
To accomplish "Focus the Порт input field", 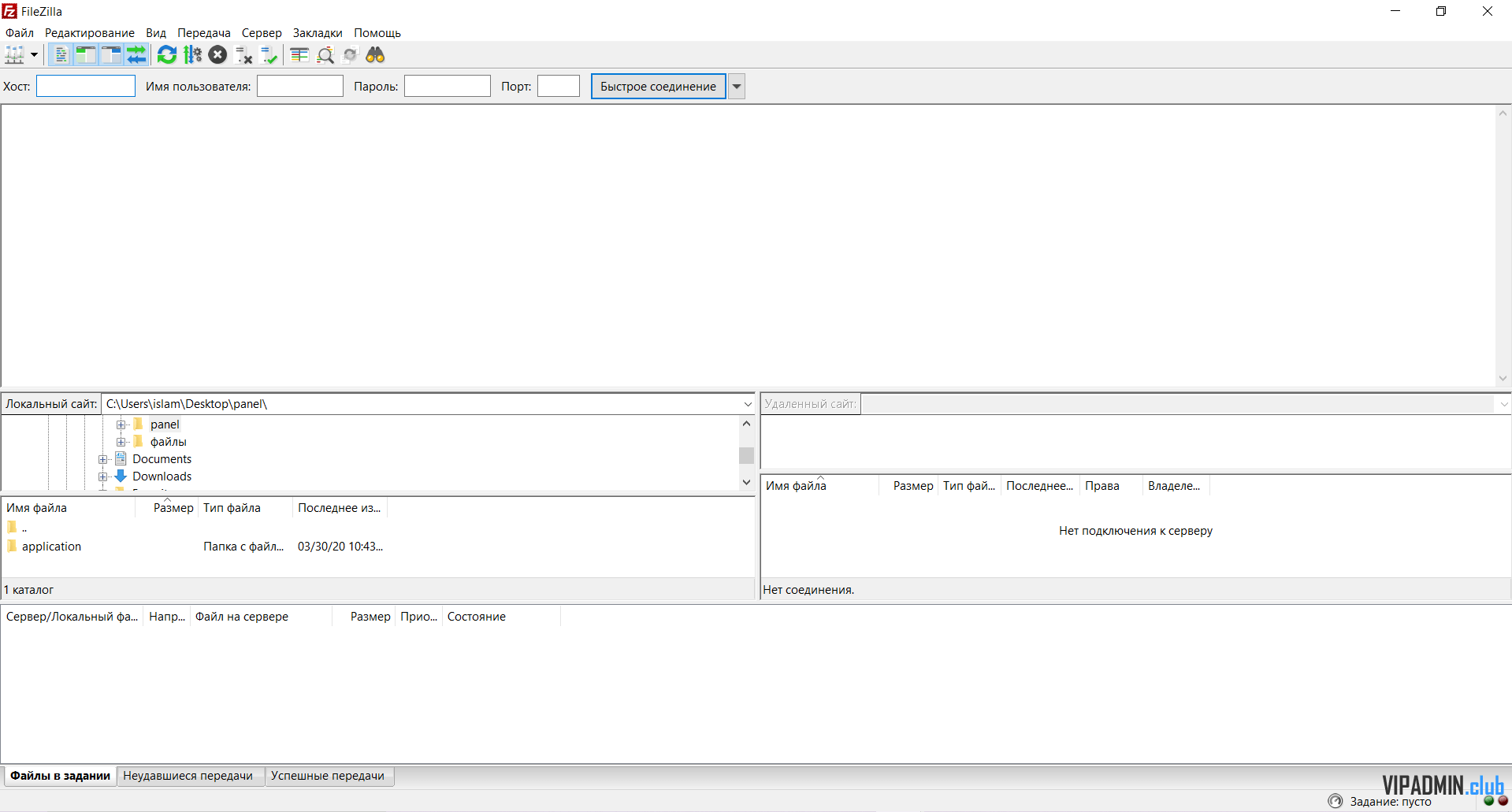I will pos(559,86).
